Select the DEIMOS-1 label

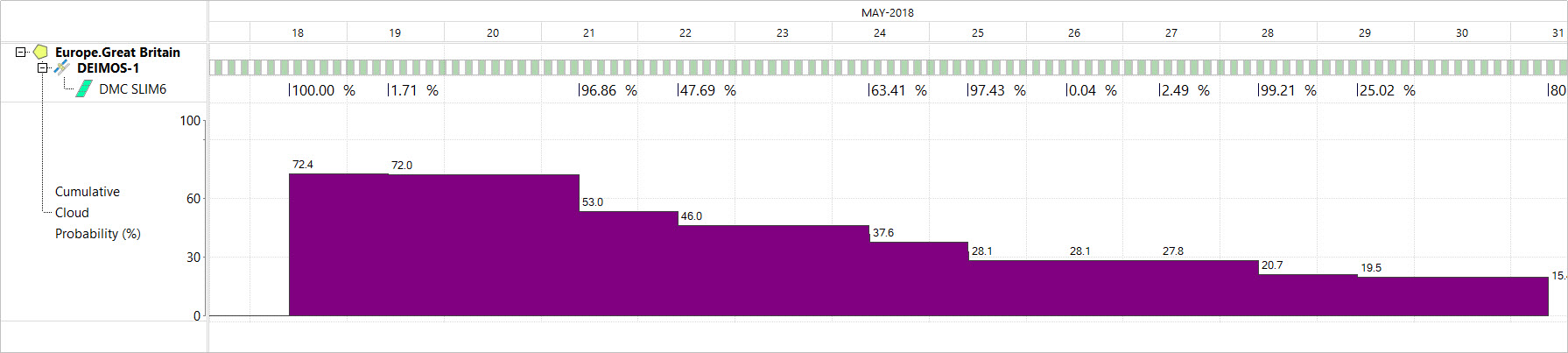pos(108,68)
